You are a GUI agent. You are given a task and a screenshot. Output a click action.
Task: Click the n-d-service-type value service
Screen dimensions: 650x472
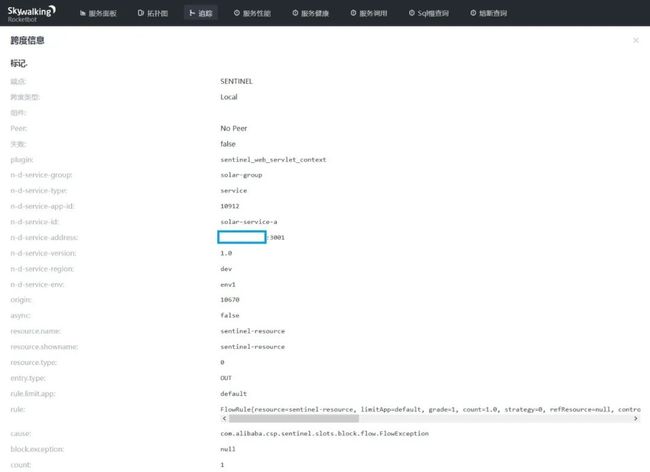233,191
